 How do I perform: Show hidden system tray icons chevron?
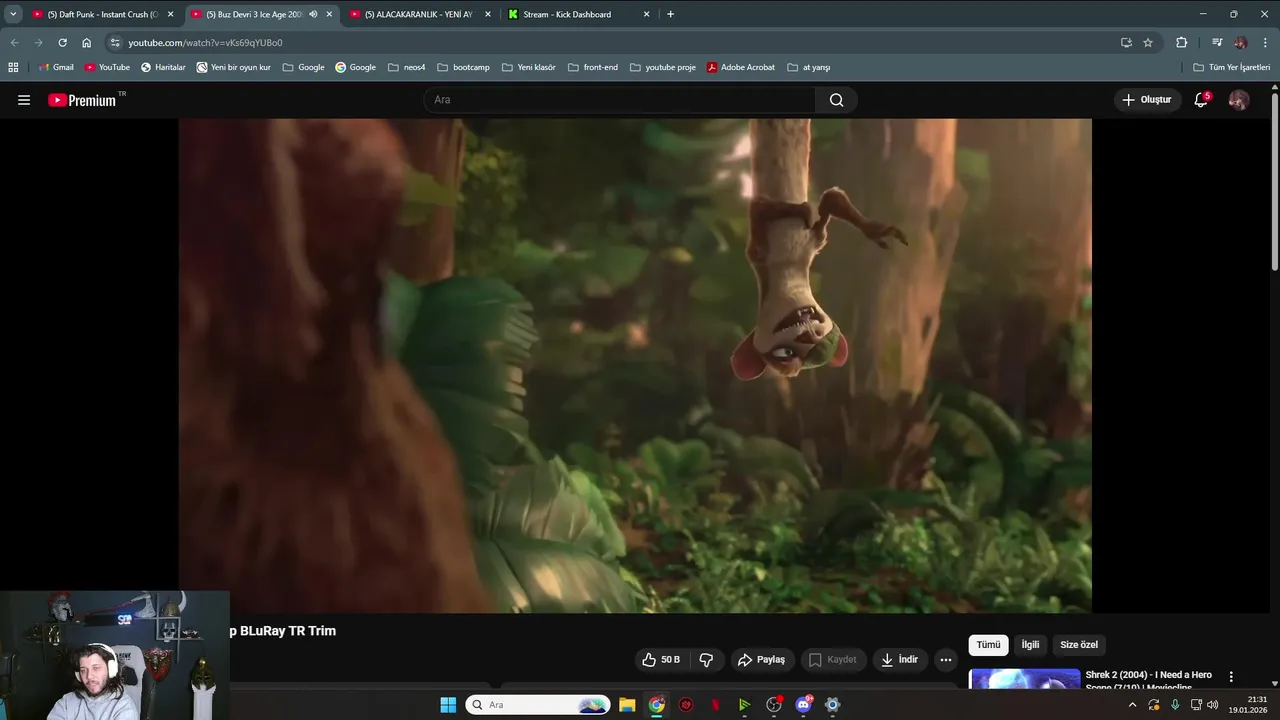(1132, 705)
